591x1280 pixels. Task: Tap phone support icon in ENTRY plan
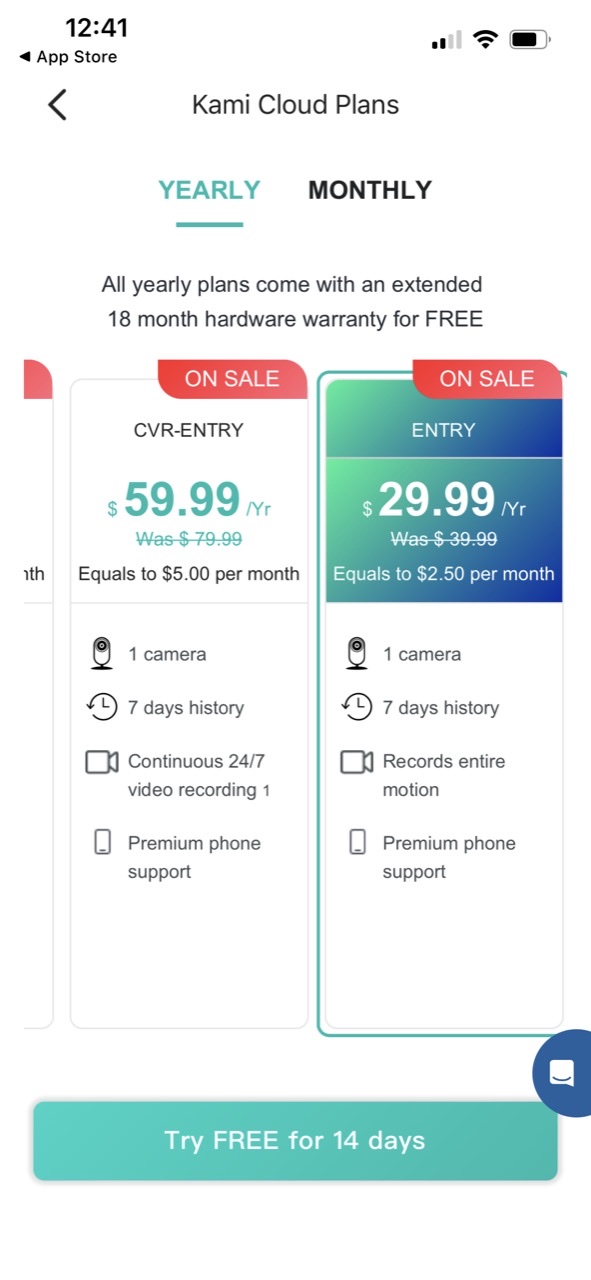(357, 843)
